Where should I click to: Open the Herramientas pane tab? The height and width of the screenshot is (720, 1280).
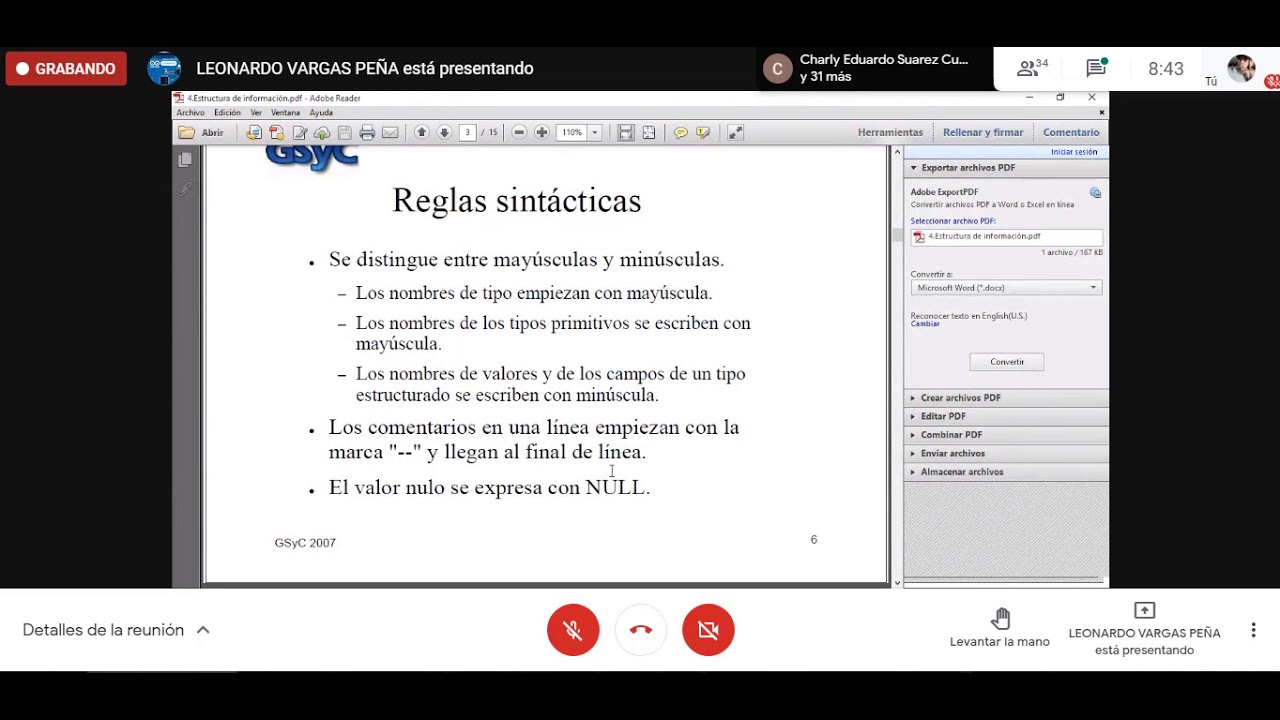pyautogui.click(x=890, y=132)
